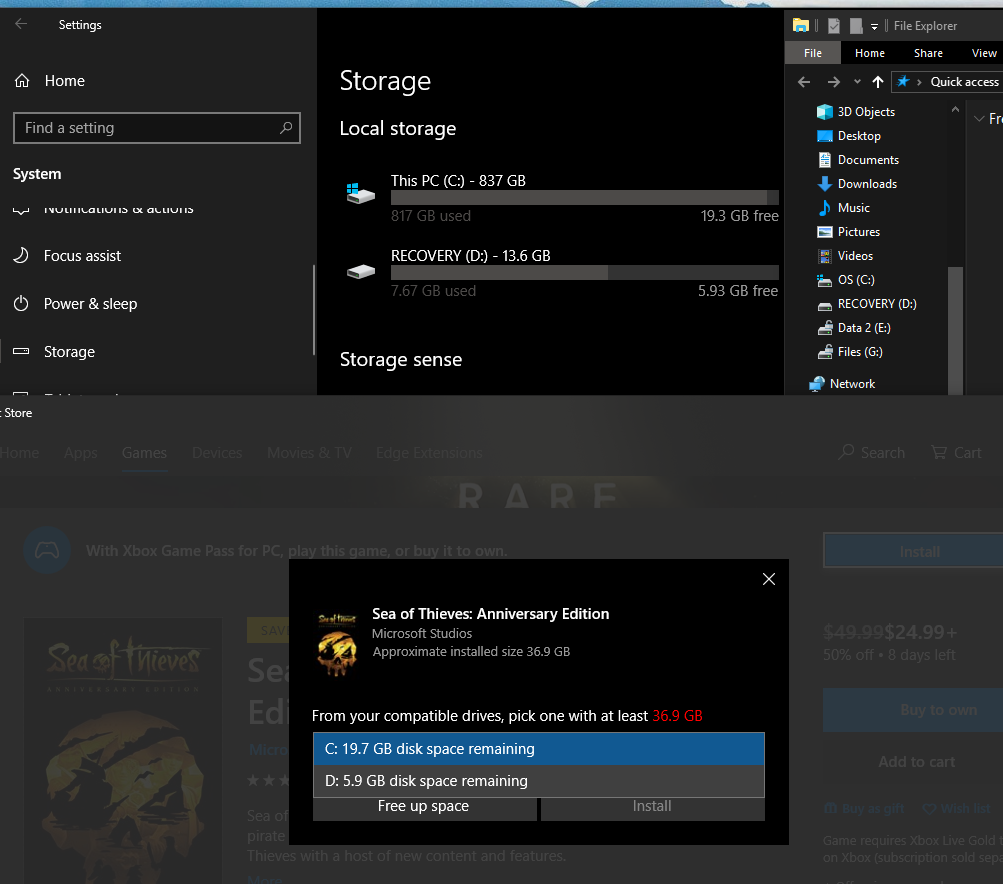The width and height of the screenshot is (1003, 884).
Task: Go back with Settings back arrow
Action: 21,24
